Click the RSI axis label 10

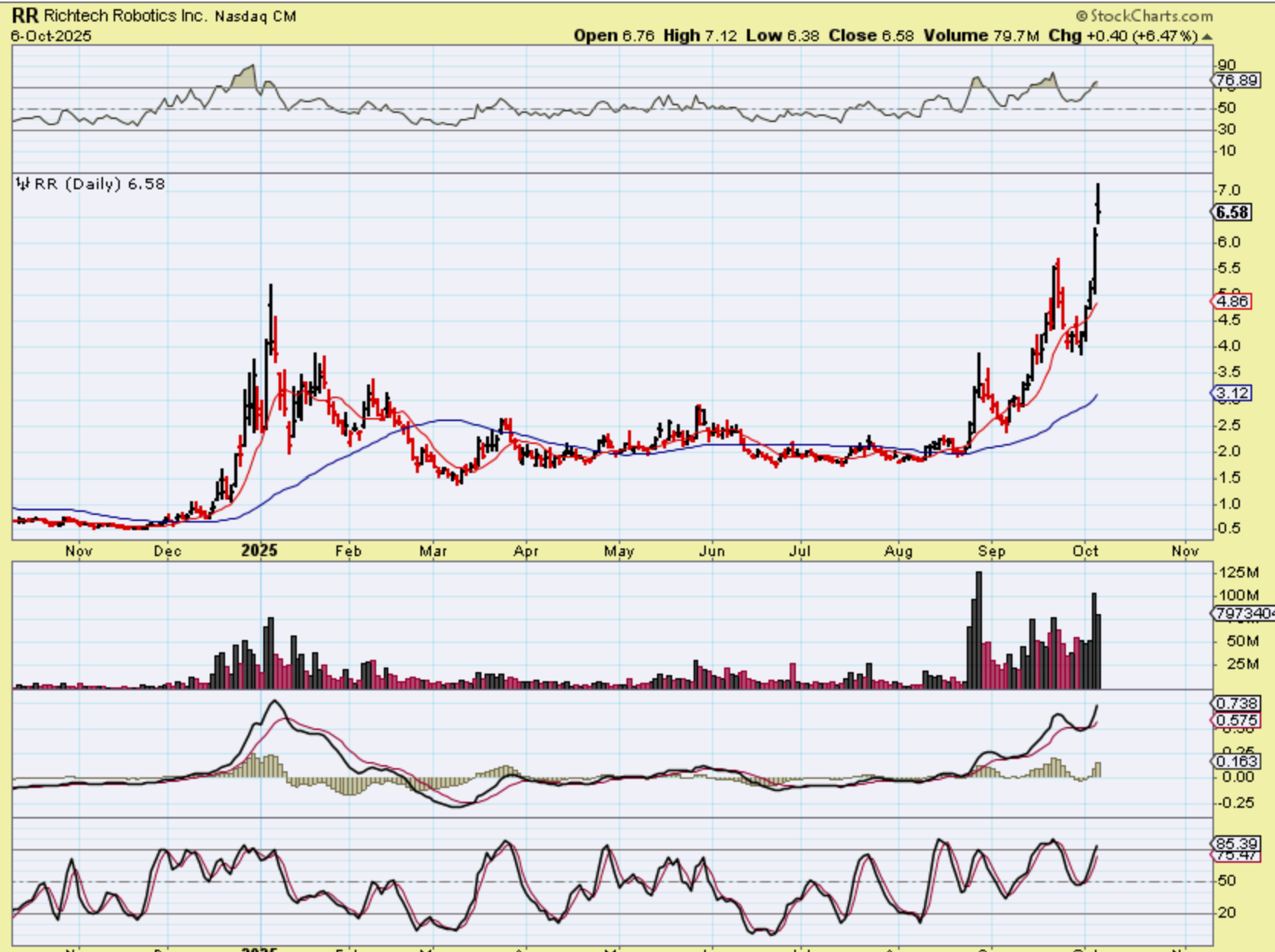[x=1227, y=150]
